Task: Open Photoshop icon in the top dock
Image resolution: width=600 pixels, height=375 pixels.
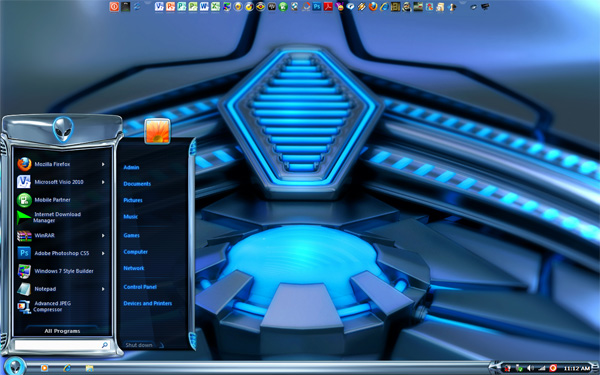Action: pyautogui.click(x=317, y=7)
